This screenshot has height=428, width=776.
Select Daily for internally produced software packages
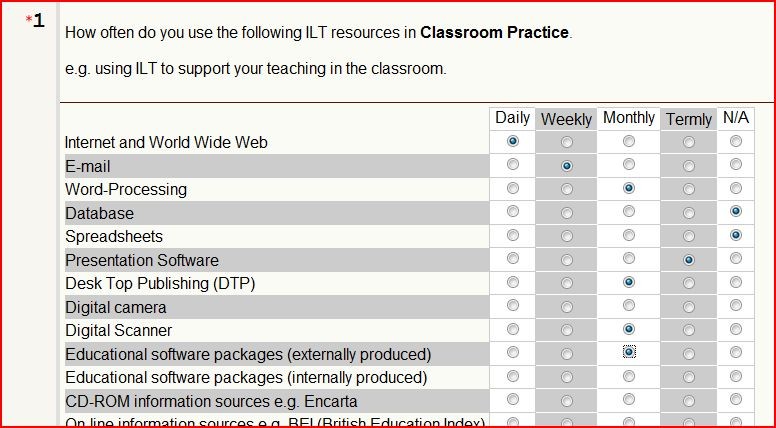[513, 376]
